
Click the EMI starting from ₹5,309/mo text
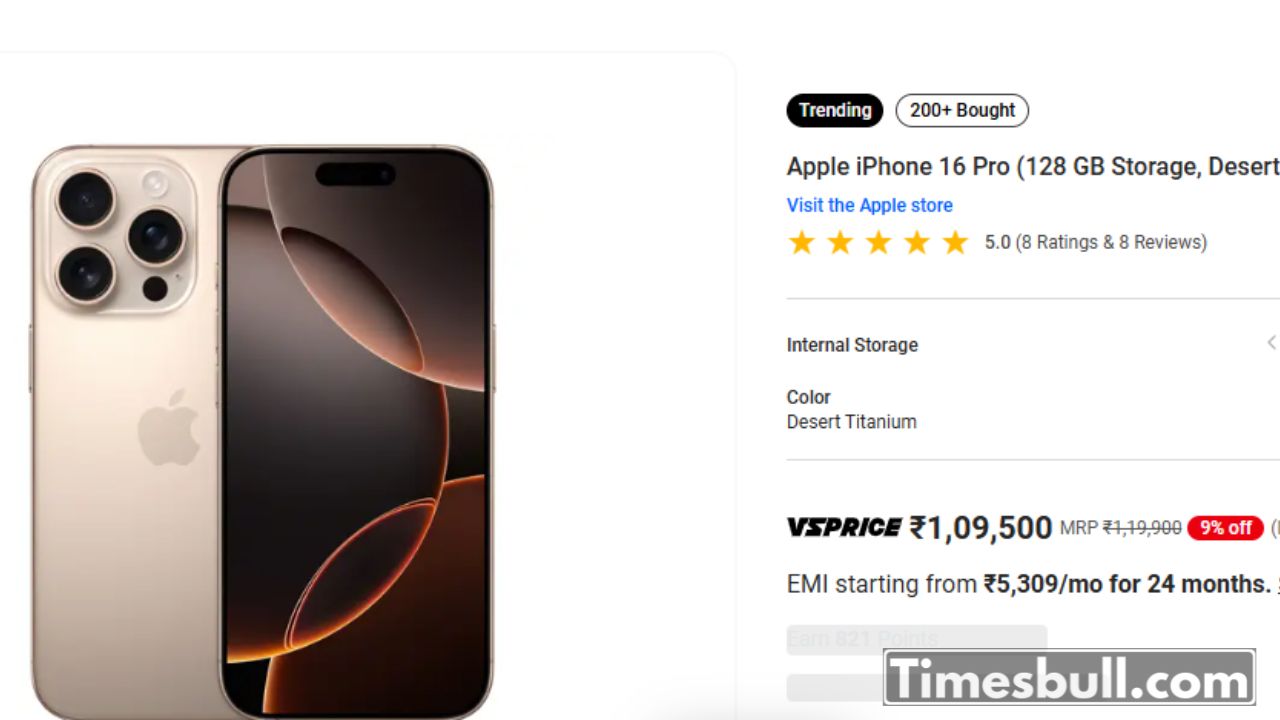pyautogui.click(x=1028, y=583)
